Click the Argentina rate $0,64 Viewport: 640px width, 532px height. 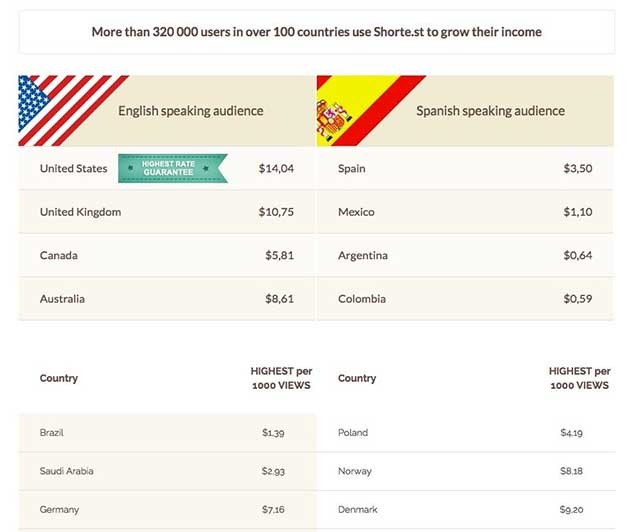(x=577, y=256)
